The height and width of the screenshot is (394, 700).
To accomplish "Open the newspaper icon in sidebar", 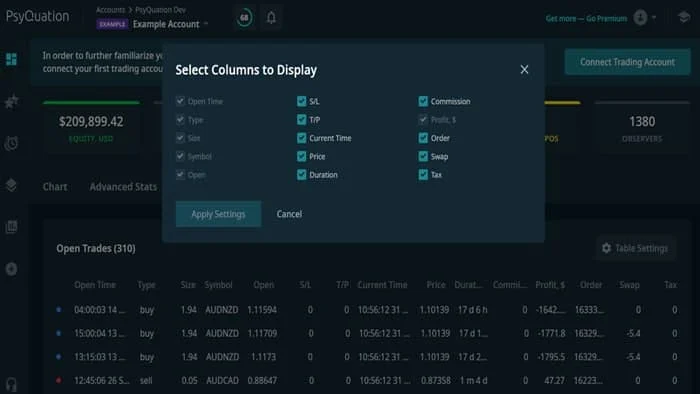I will pos(11,227).
